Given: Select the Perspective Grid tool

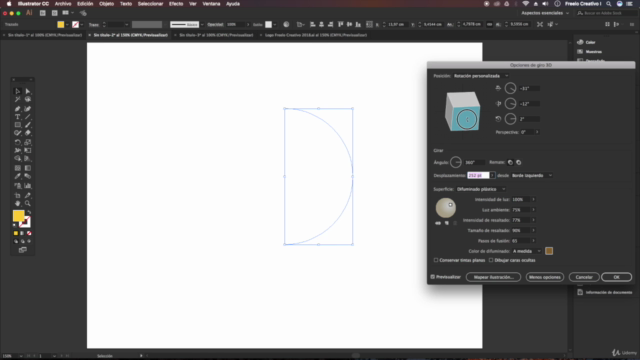Looking at the screenshot, I should coord(28,158).
